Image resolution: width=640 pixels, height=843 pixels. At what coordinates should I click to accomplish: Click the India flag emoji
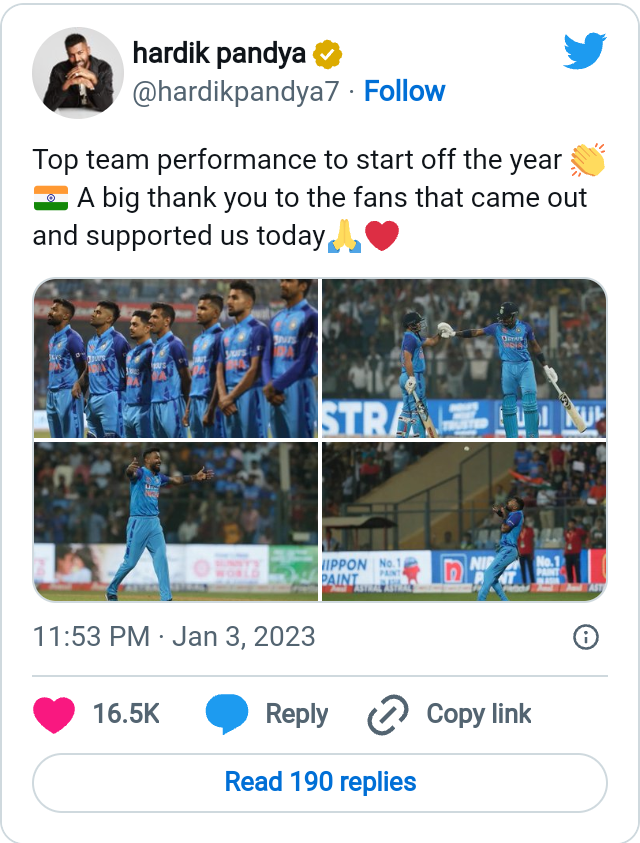[x=50, y=197]
